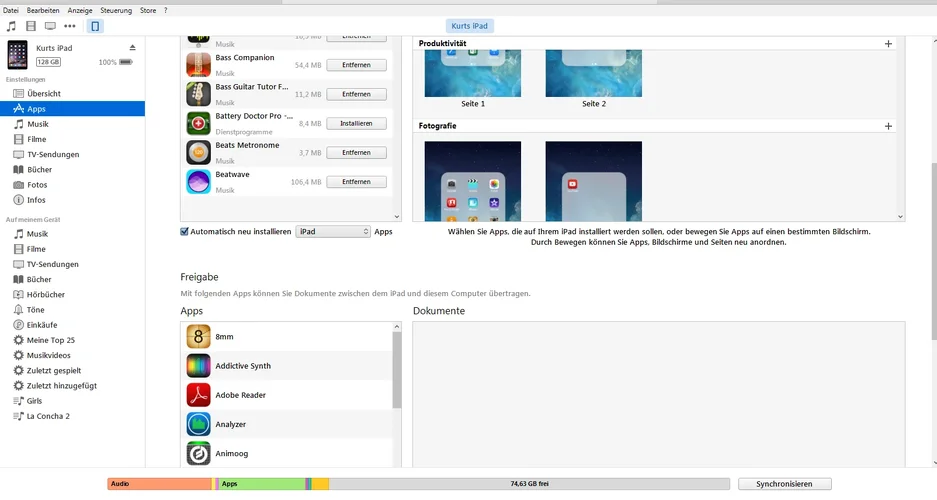Select the second Fotografie page thumbnail

click(x=593, y=182)
